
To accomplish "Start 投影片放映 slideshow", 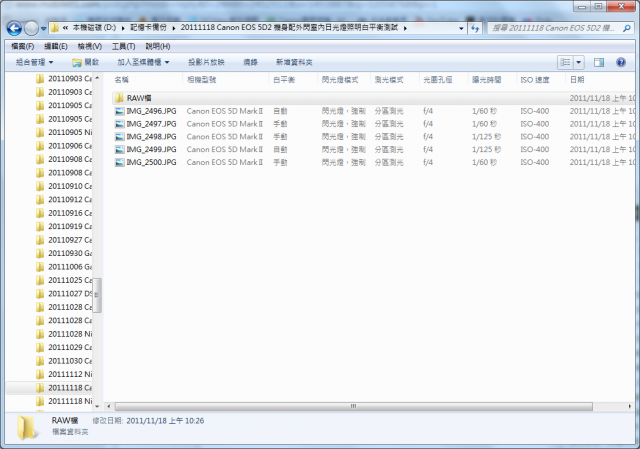I will tap(206, 62).
